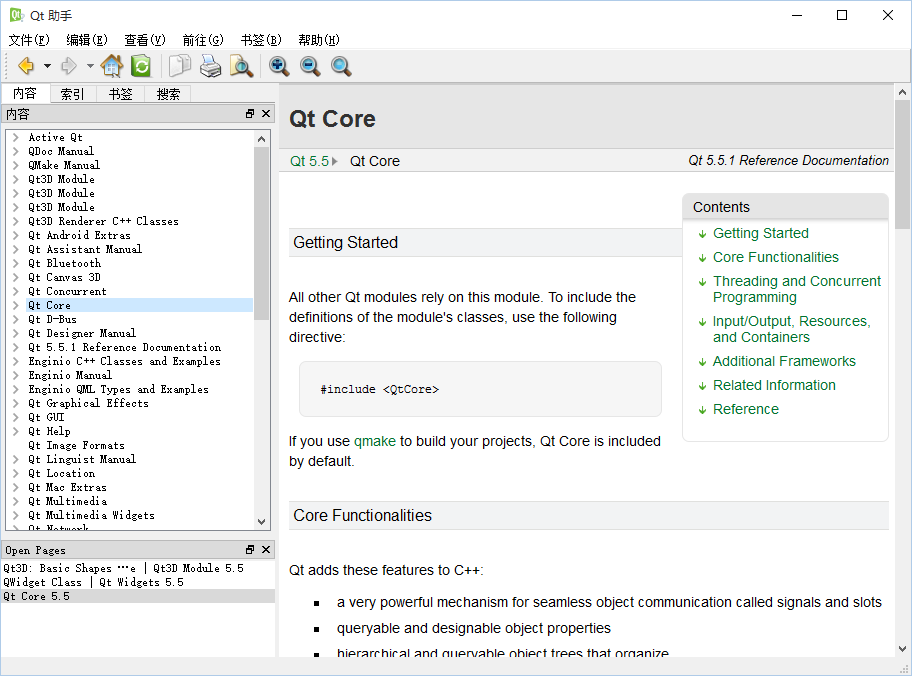Click the grey Forward arrow
912x676 pixels.
point(69,66)
